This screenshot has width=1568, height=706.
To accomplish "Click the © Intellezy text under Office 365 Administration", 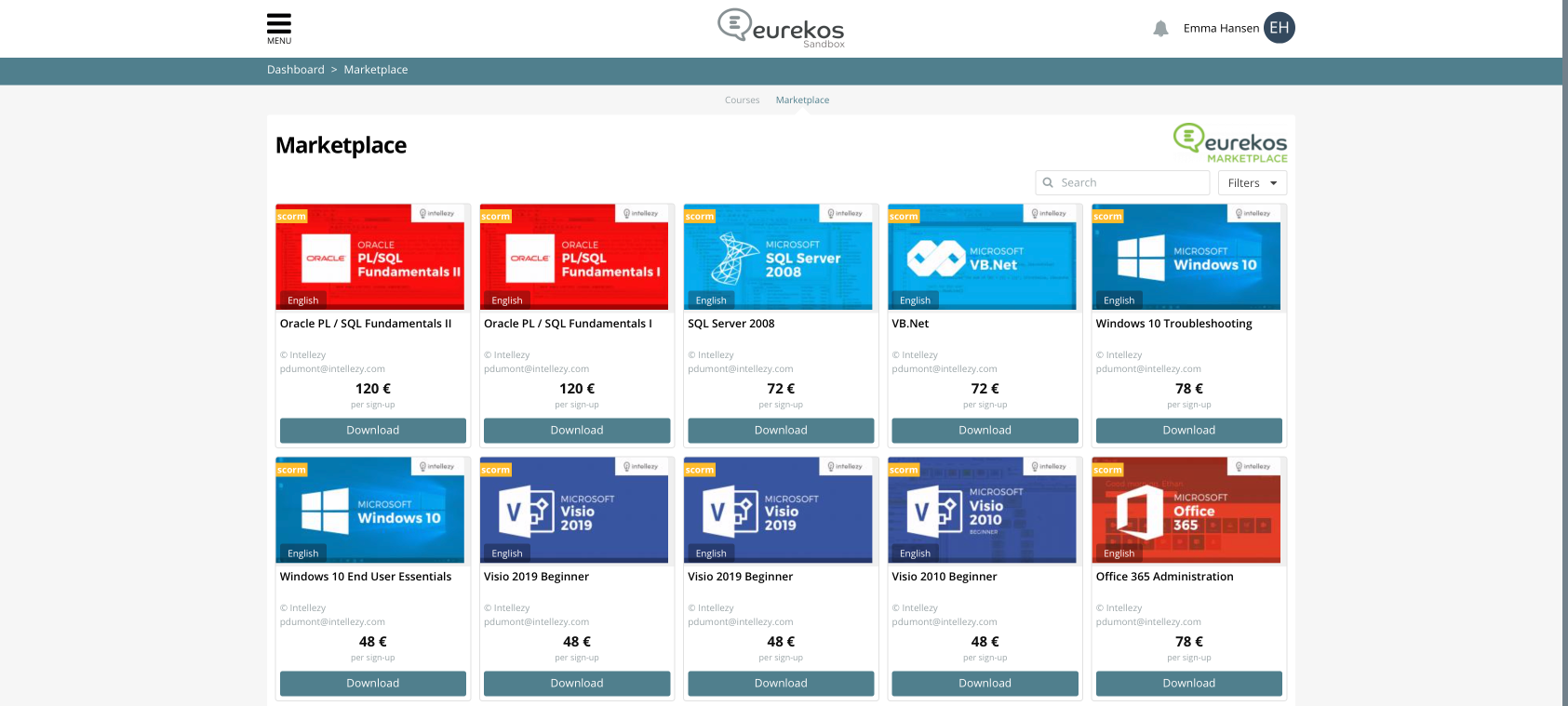I will 1119,608.
